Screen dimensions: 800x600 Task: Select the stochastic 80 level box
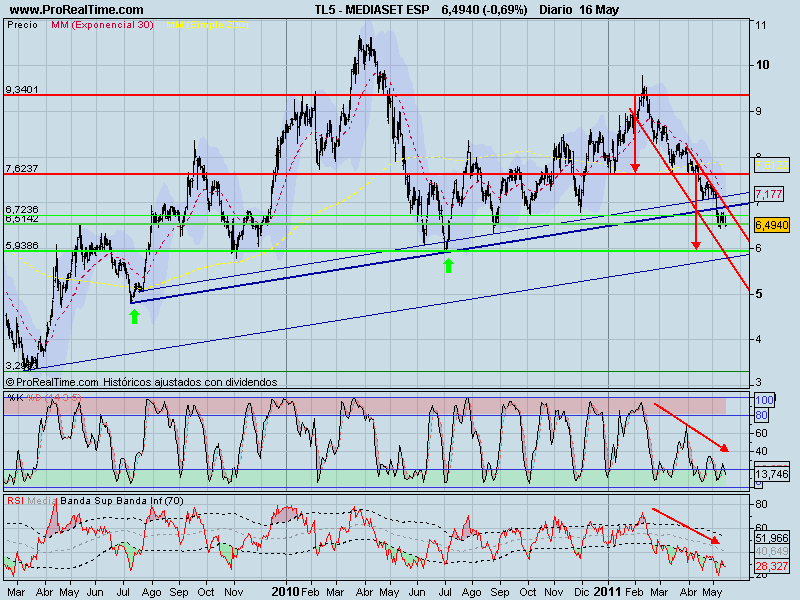click(x=762, y=415)
